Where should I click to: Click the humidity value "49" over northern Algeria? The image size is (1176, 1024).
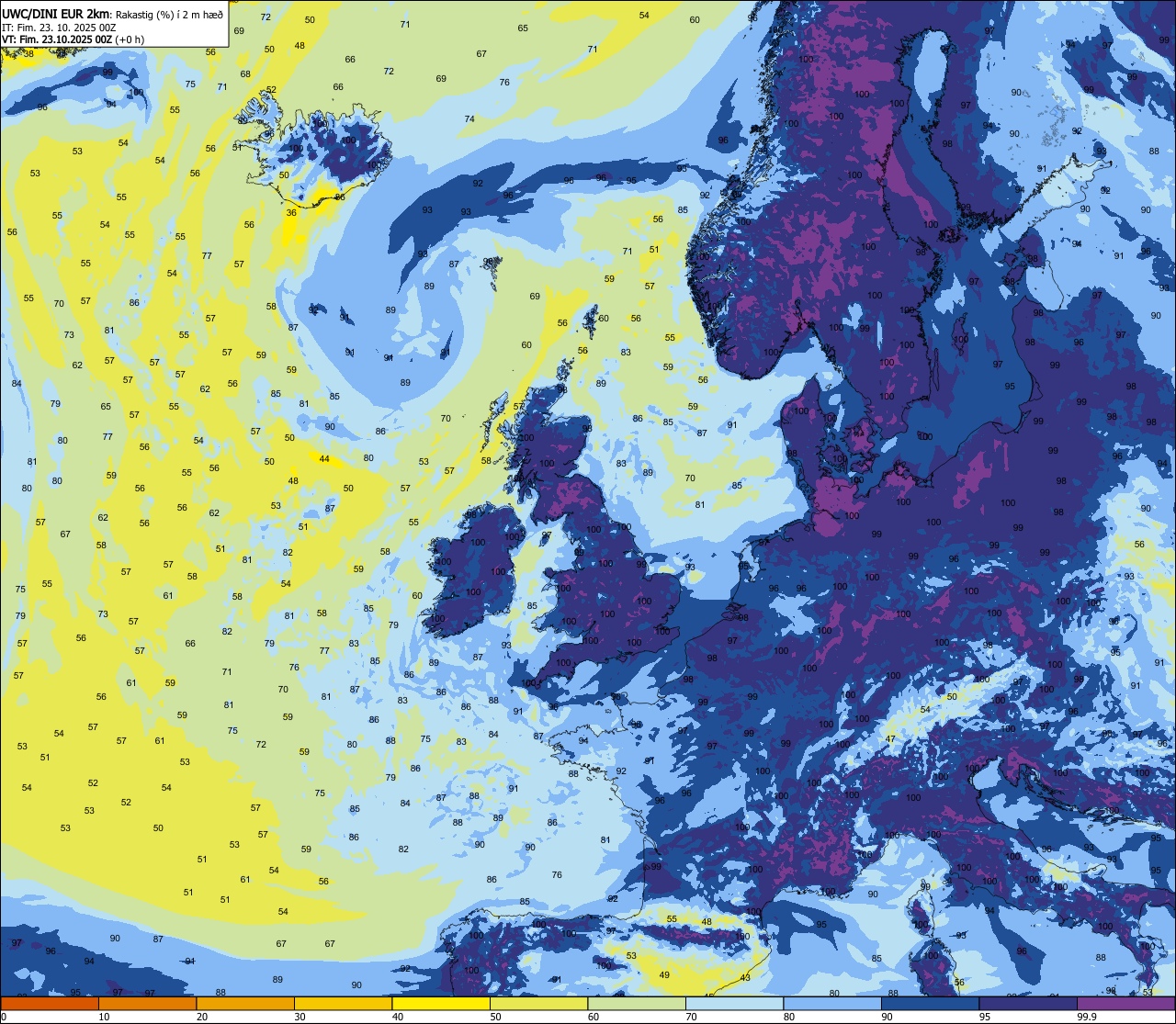coord(664,975)
